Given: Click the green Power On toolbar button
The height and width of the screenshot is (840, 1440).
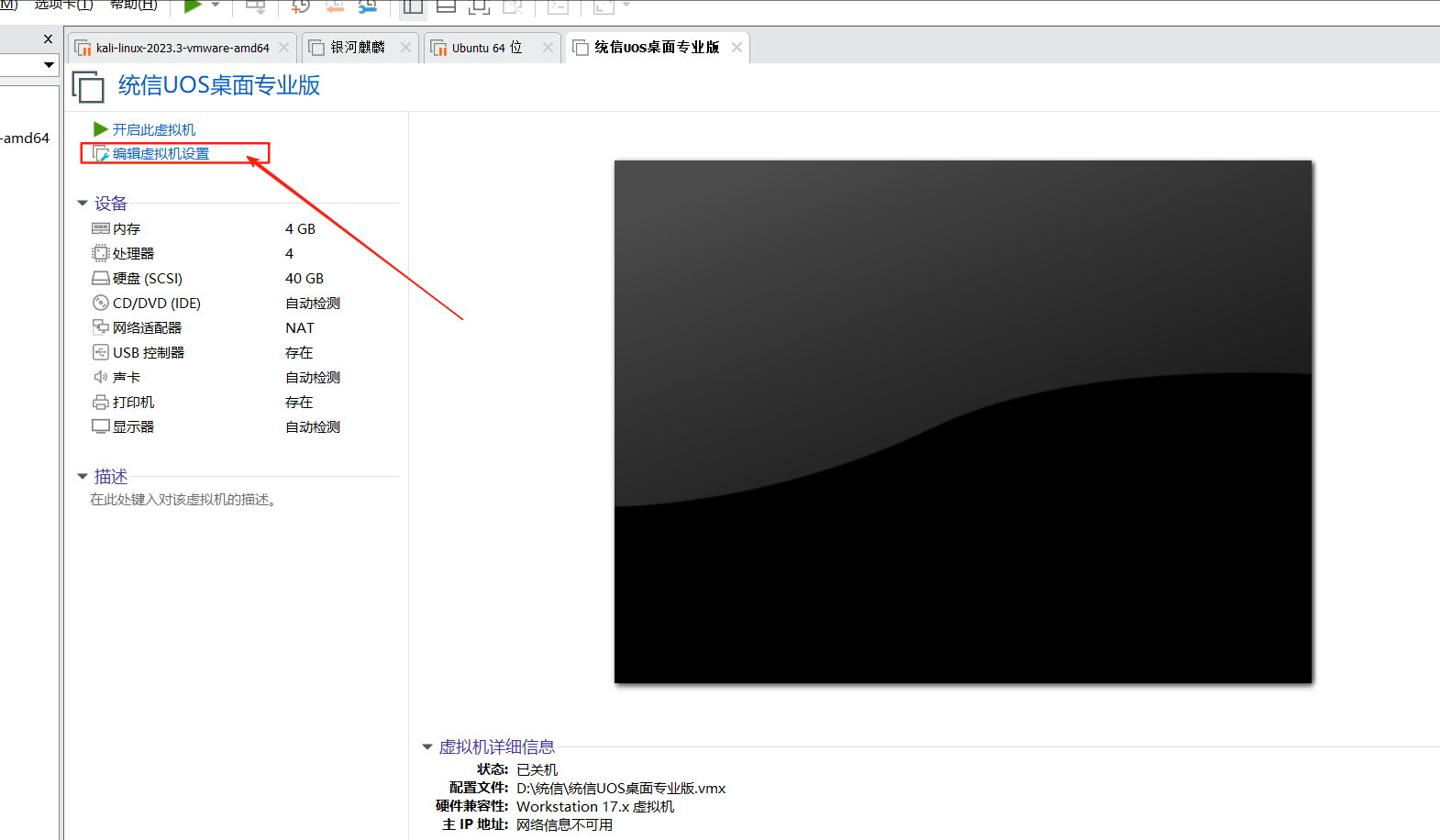Looking at the screenshot, I should (193, 6).
